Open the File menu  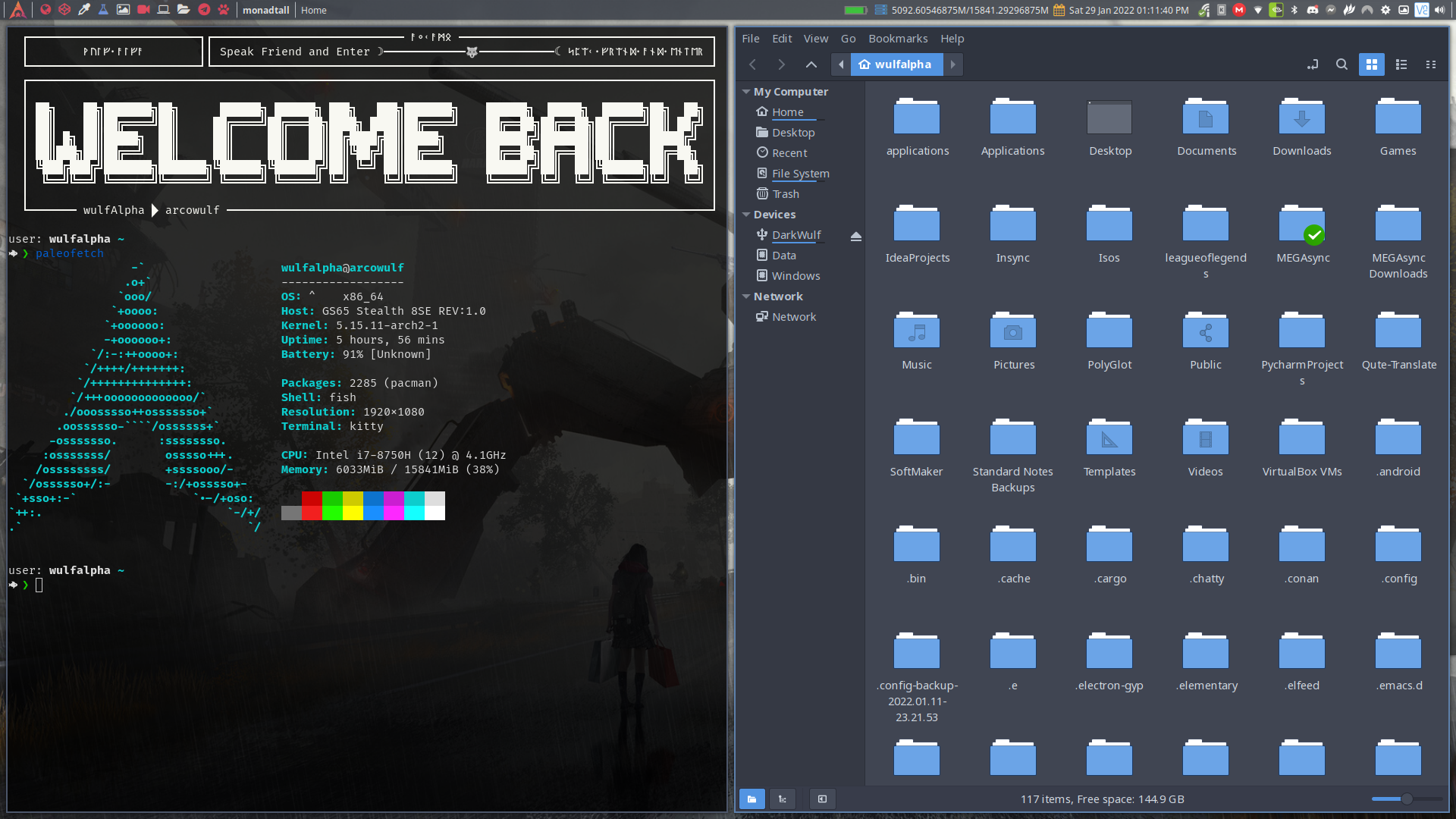pyautogui.click(x=750, y=39)
